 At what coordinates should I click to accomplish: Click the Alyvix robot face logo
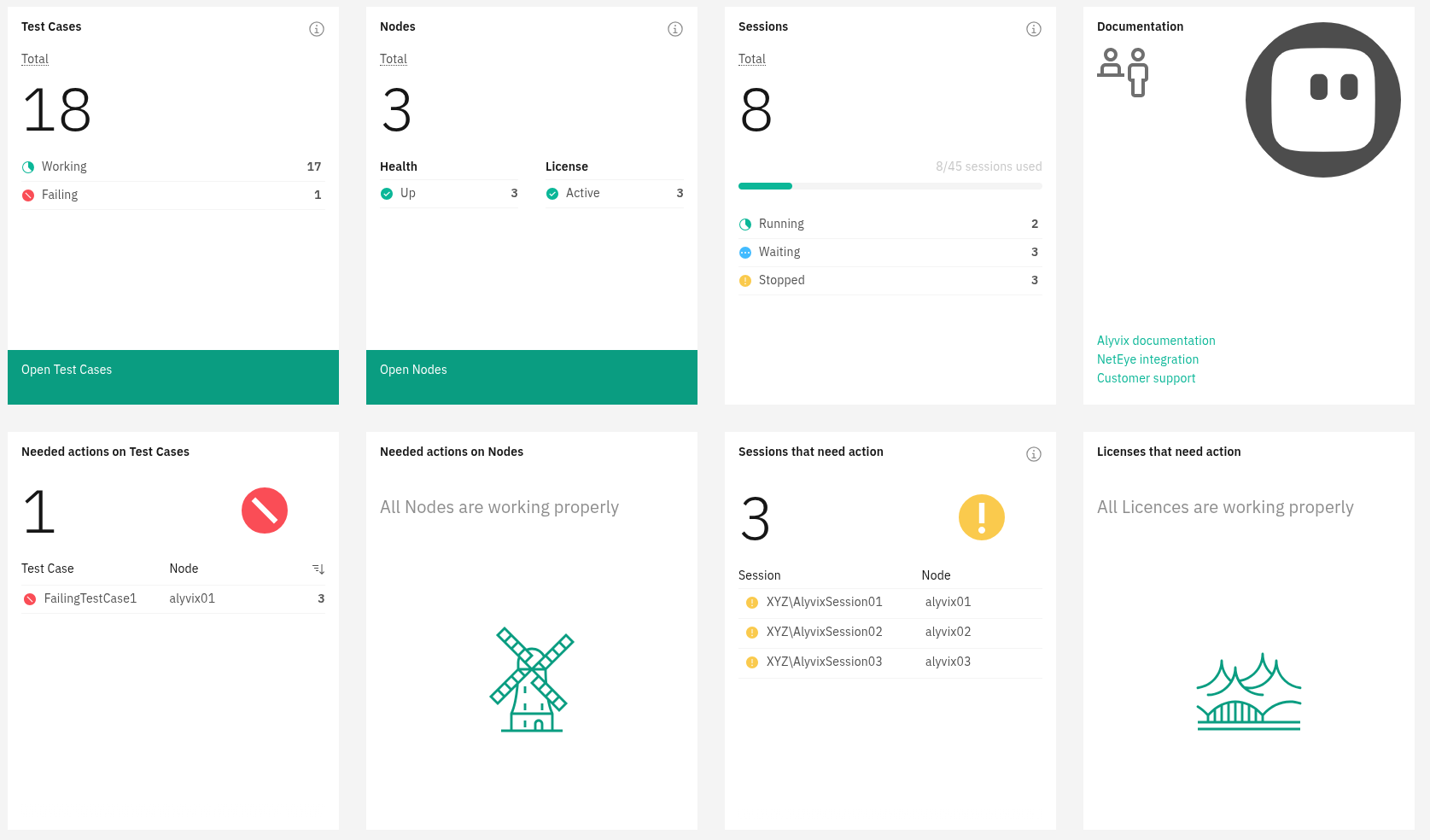pos(1322,100)
